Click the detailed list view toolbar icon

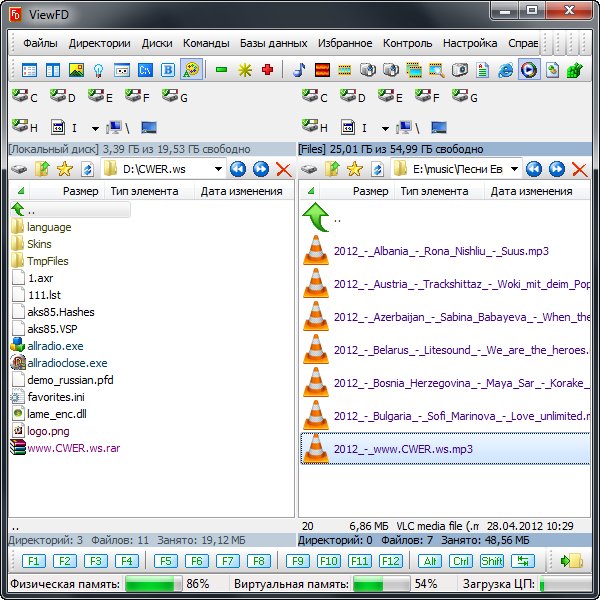pos(29,70)
